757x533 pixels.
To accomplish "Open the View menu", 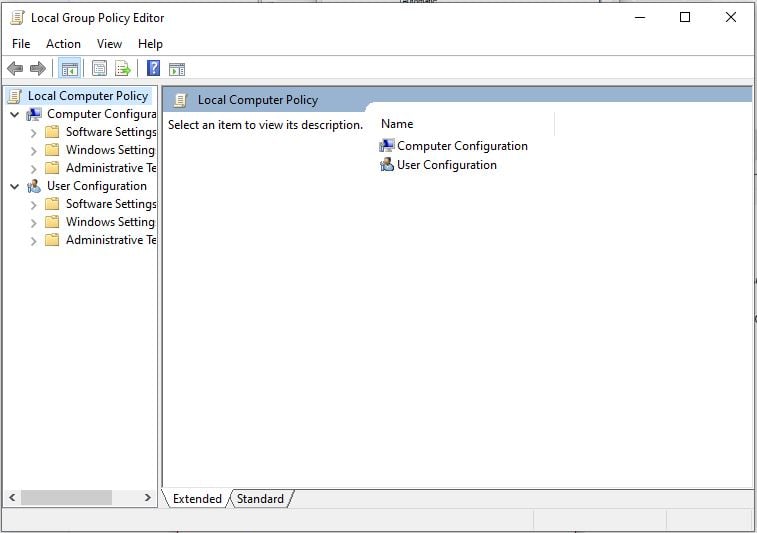I will tap(109, 44).
